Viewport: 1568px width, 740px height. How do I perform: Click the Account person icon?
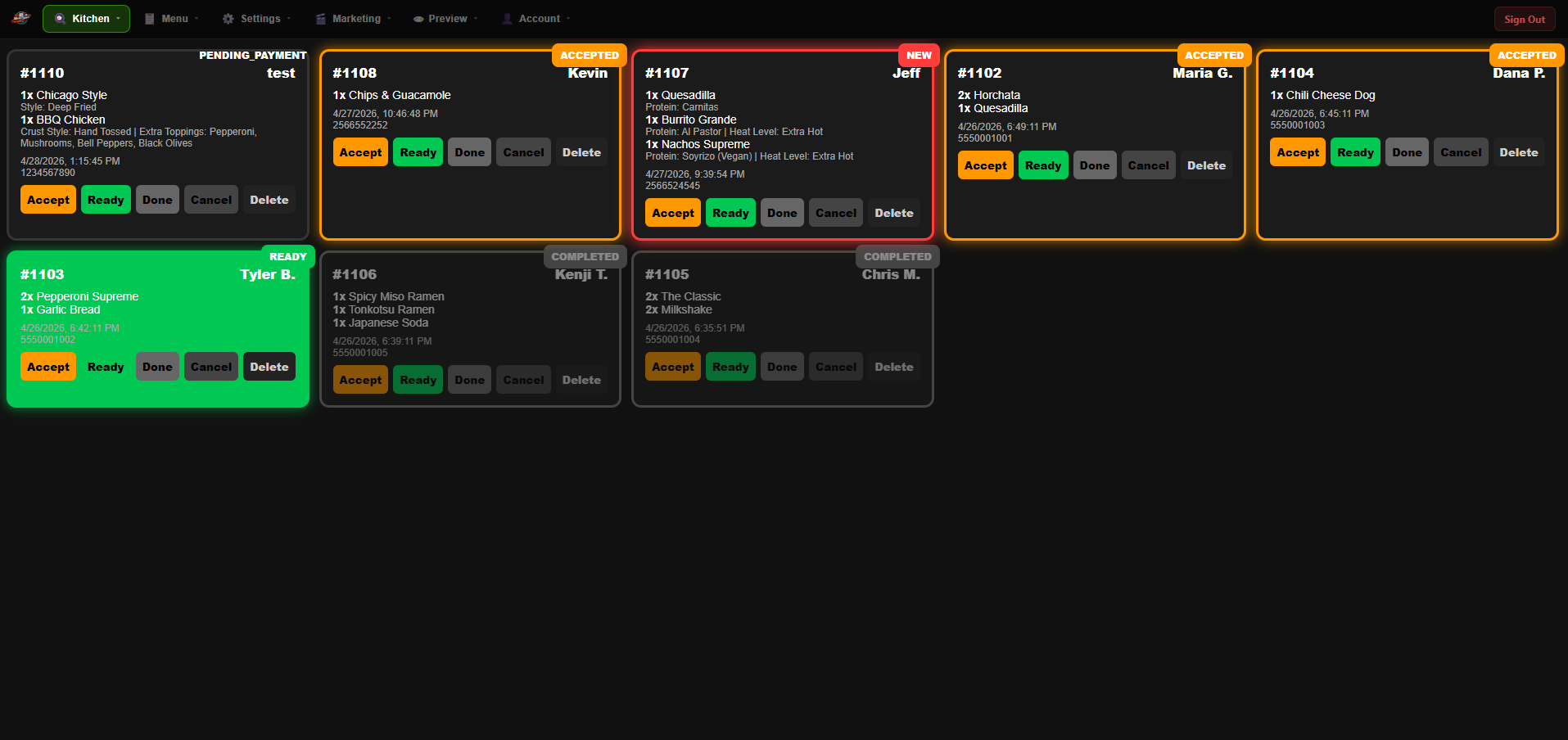(508, 19)
